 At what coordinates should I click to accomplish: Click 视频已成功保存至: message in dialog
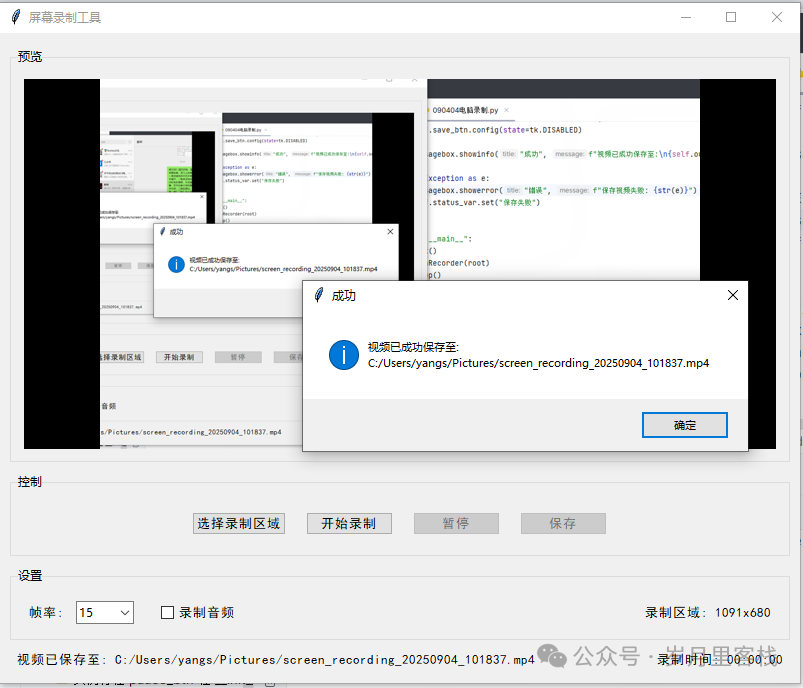413,347
